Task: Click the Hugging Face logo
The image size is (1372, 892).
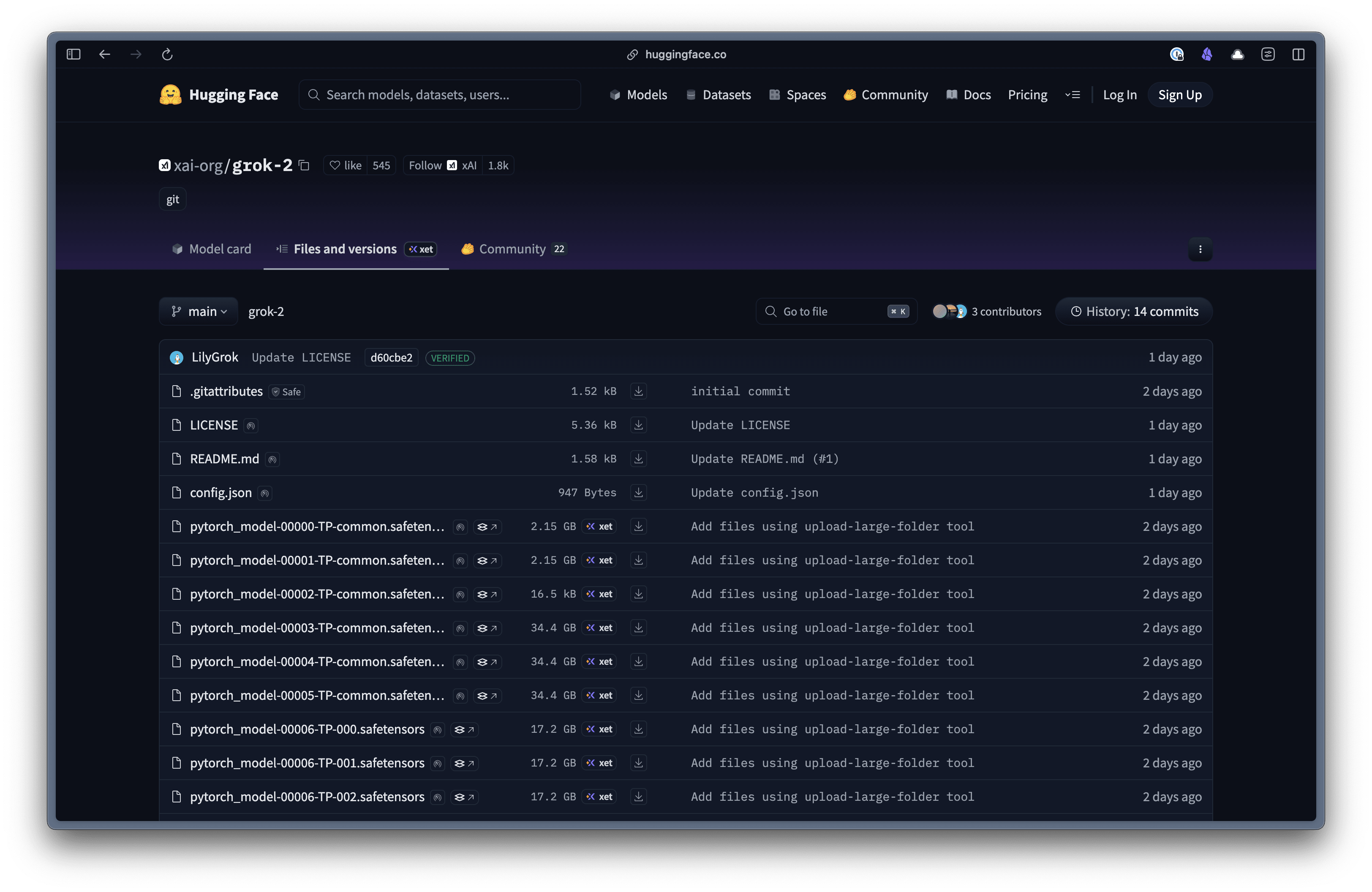Action: pos(218,95)
